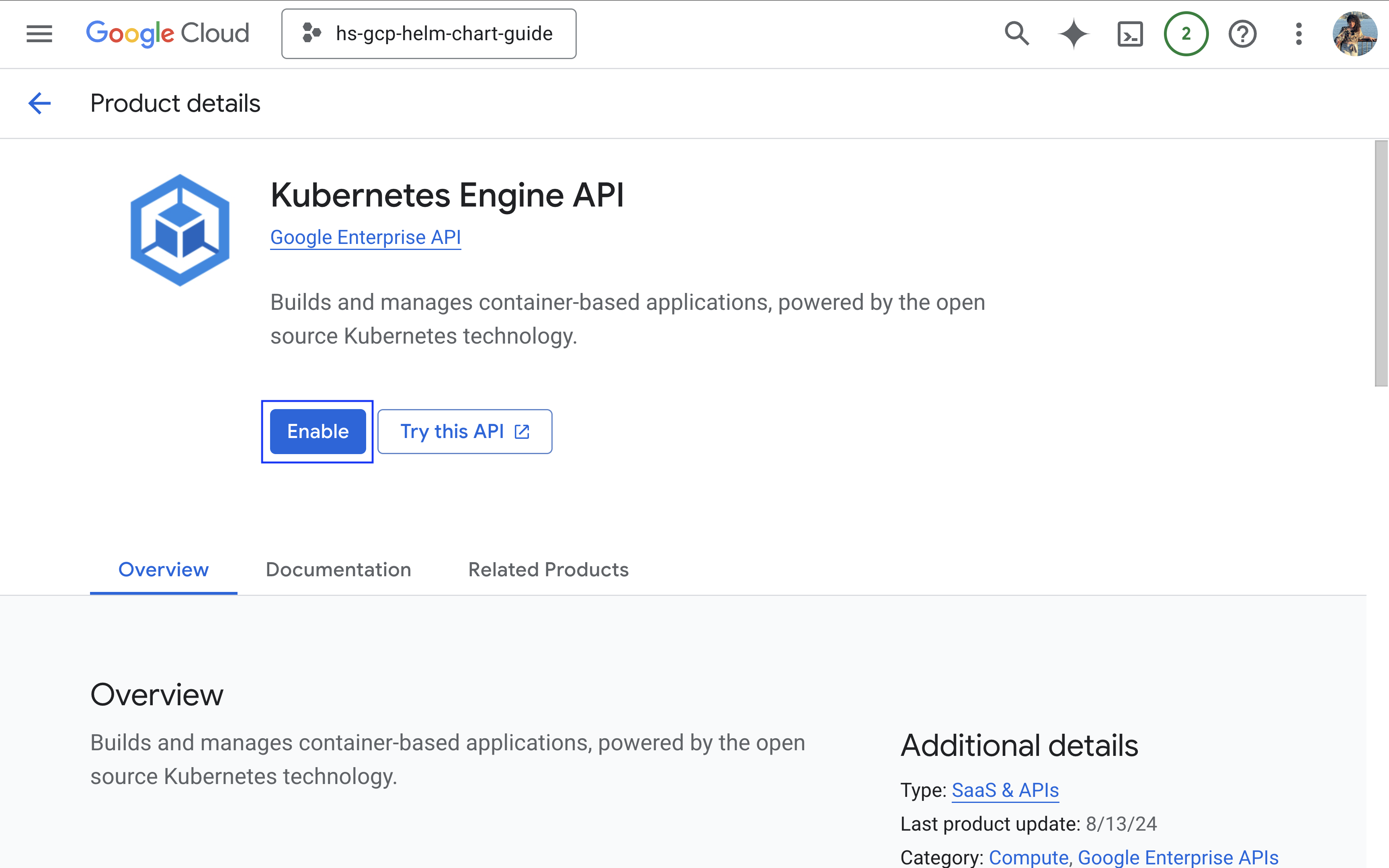The image size is (1389, 868).
Task: Open the Google Enterprise API link
Action: (366, 237)
